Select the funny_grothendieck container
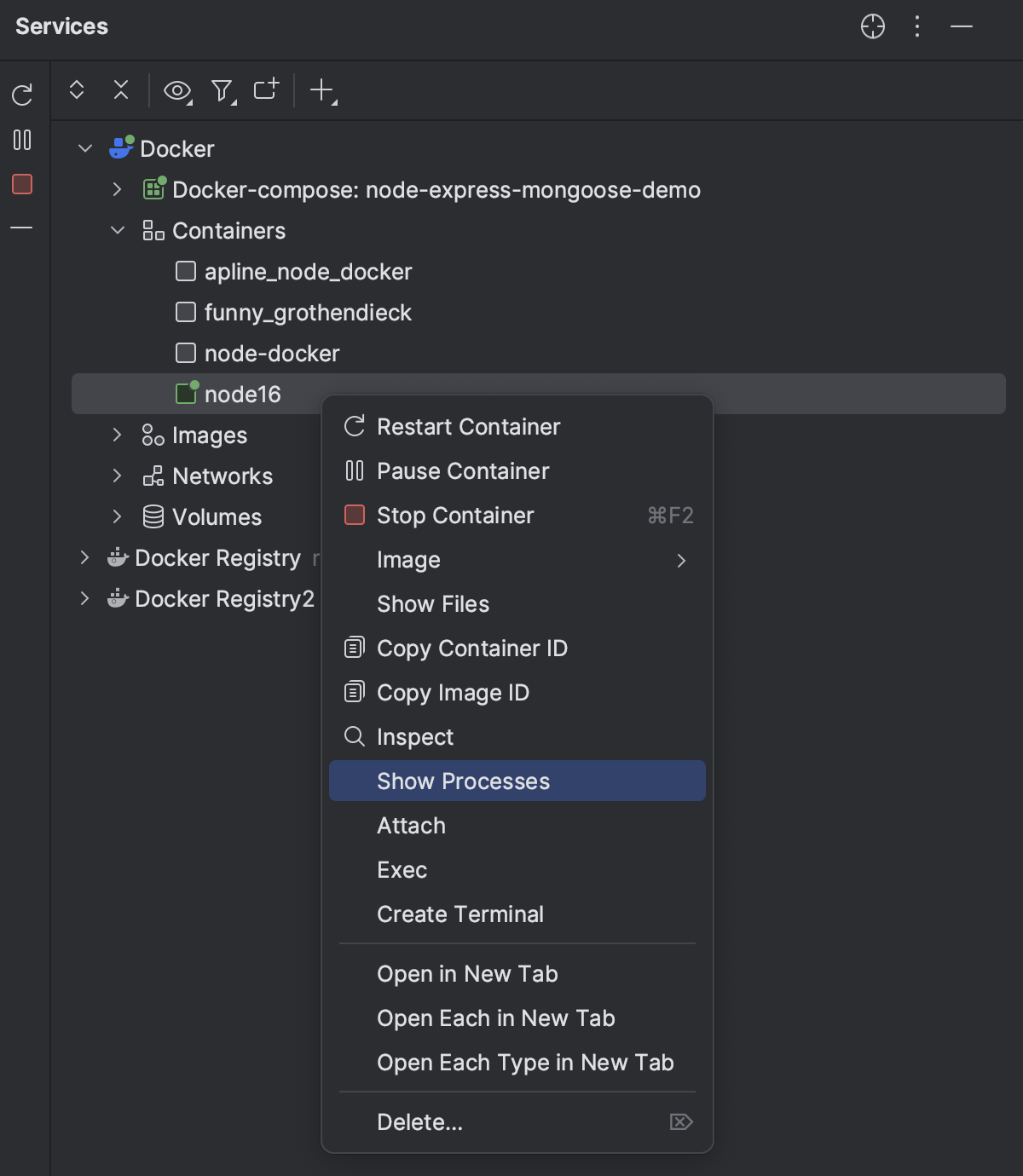Screen dimensions: 1023x1176 point(308,313)
